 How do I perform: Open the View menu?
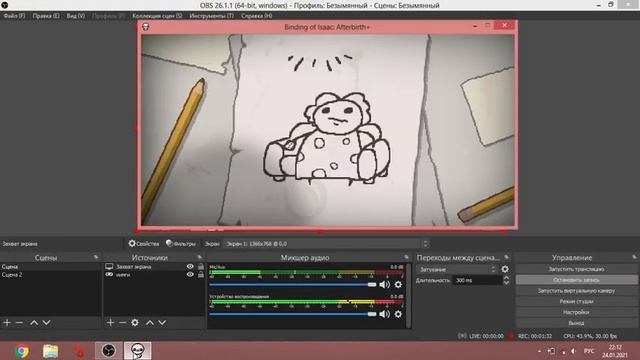76,16
